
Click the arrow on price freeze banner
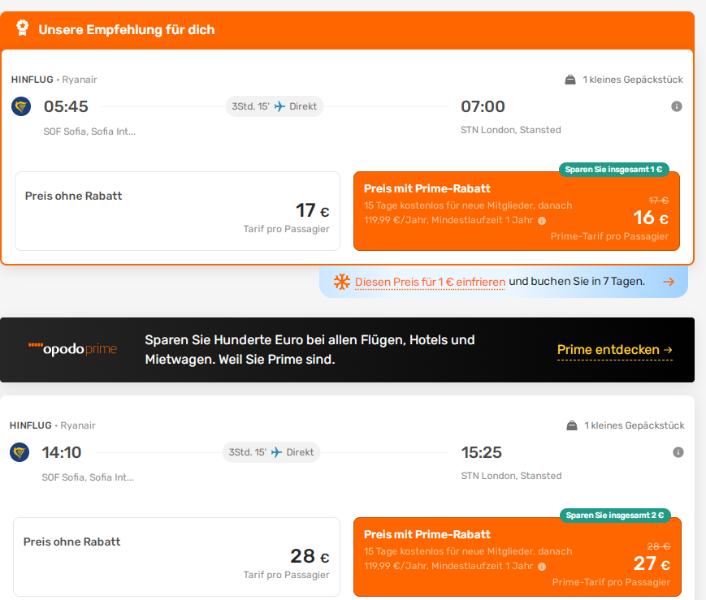click(669, 282)
